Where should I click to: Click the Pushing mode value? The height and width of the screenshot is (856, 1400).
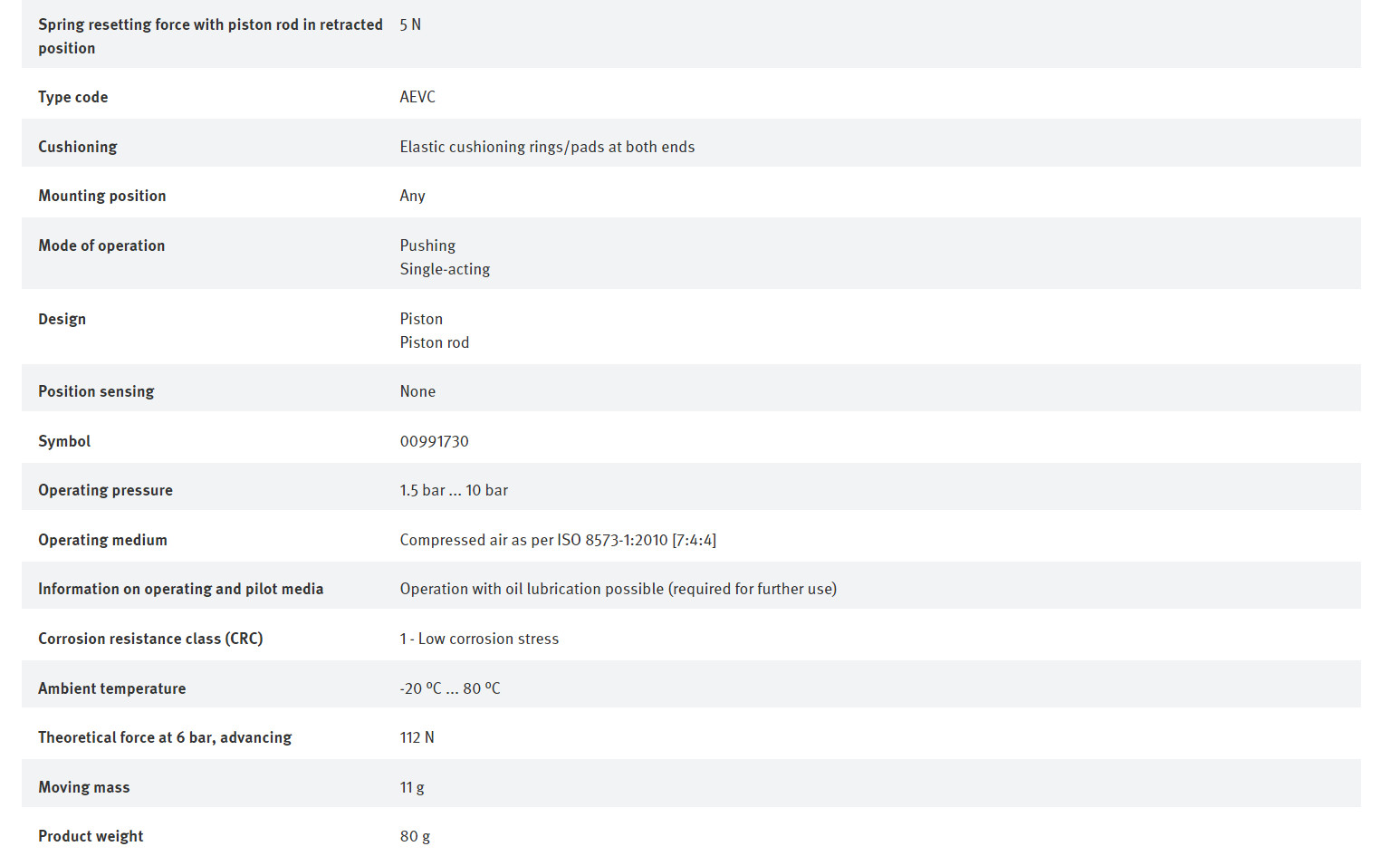[x=427, y=245]
